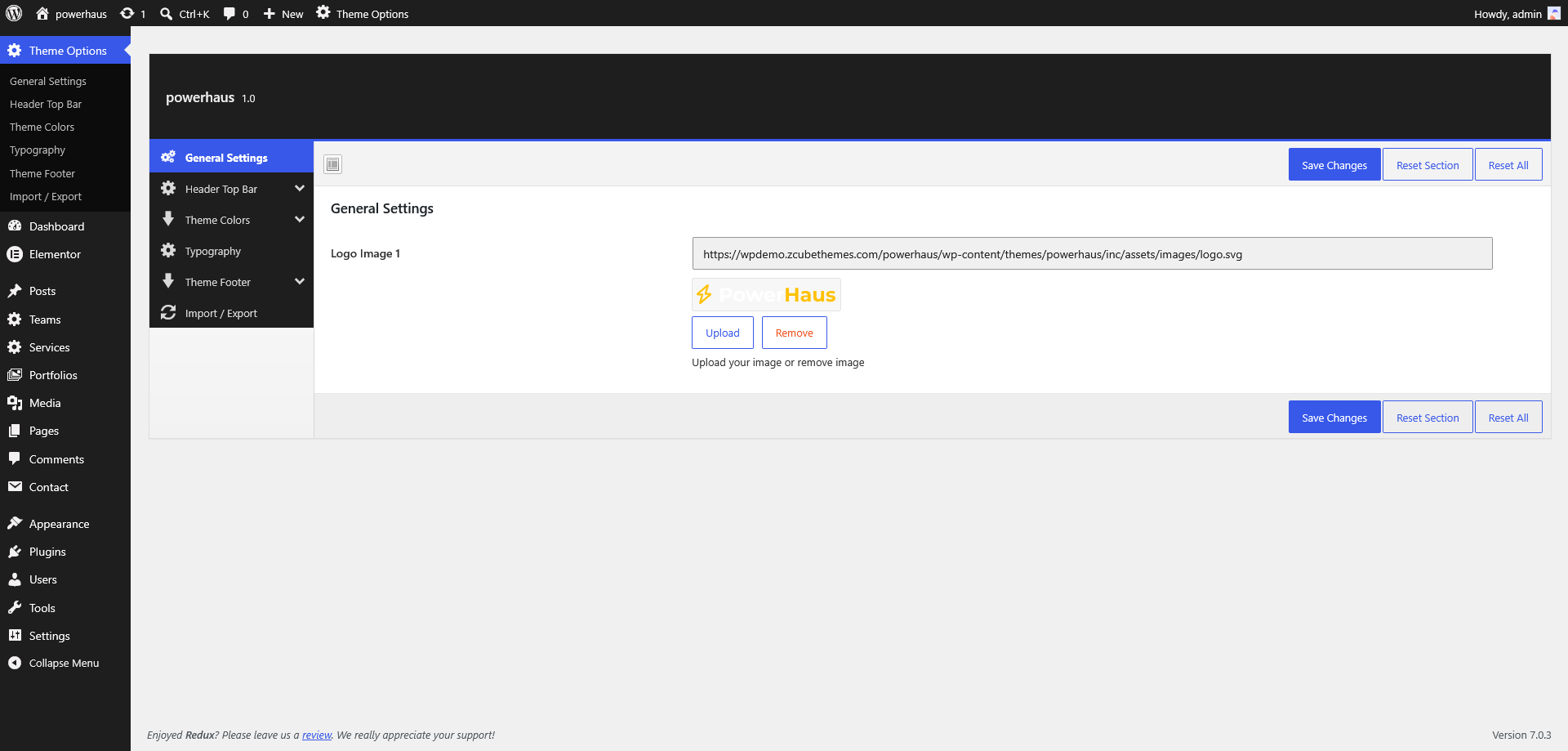This screenshot has height=751, width=1568.
Task: Open Theme Options in admin bar
Action: pos(363,13)
